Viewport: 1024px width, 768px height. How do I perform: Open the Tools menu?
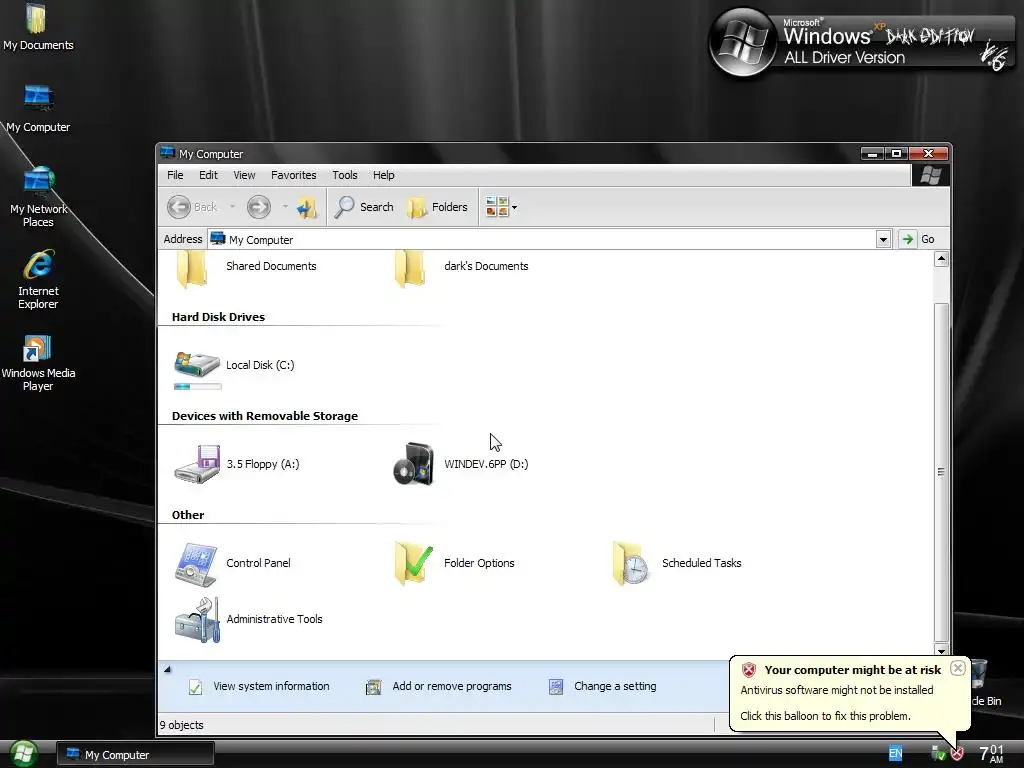tap(345, 175)
